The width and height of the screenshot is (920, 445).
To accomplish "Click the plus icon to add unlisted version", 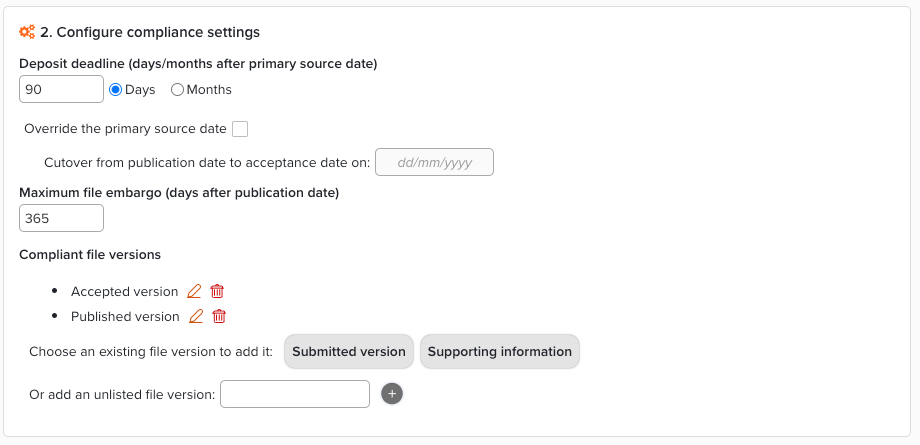I will click(x=392, y=394).
